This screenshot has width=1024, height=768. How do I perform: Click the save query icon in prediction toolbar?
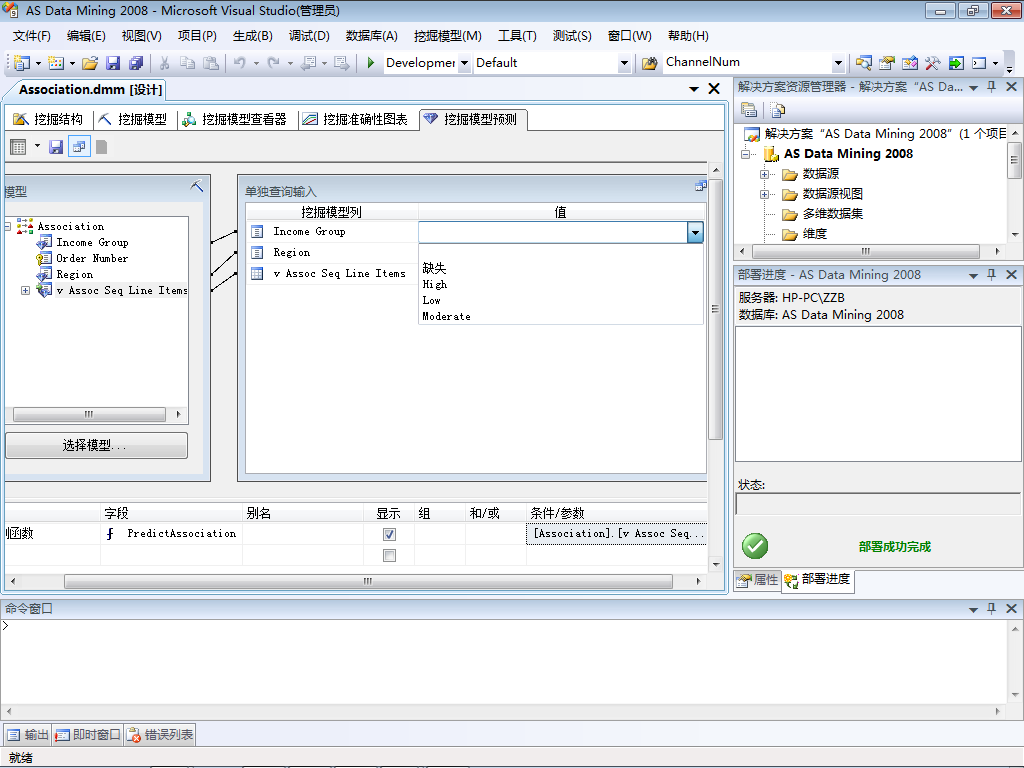pos(56,147)
